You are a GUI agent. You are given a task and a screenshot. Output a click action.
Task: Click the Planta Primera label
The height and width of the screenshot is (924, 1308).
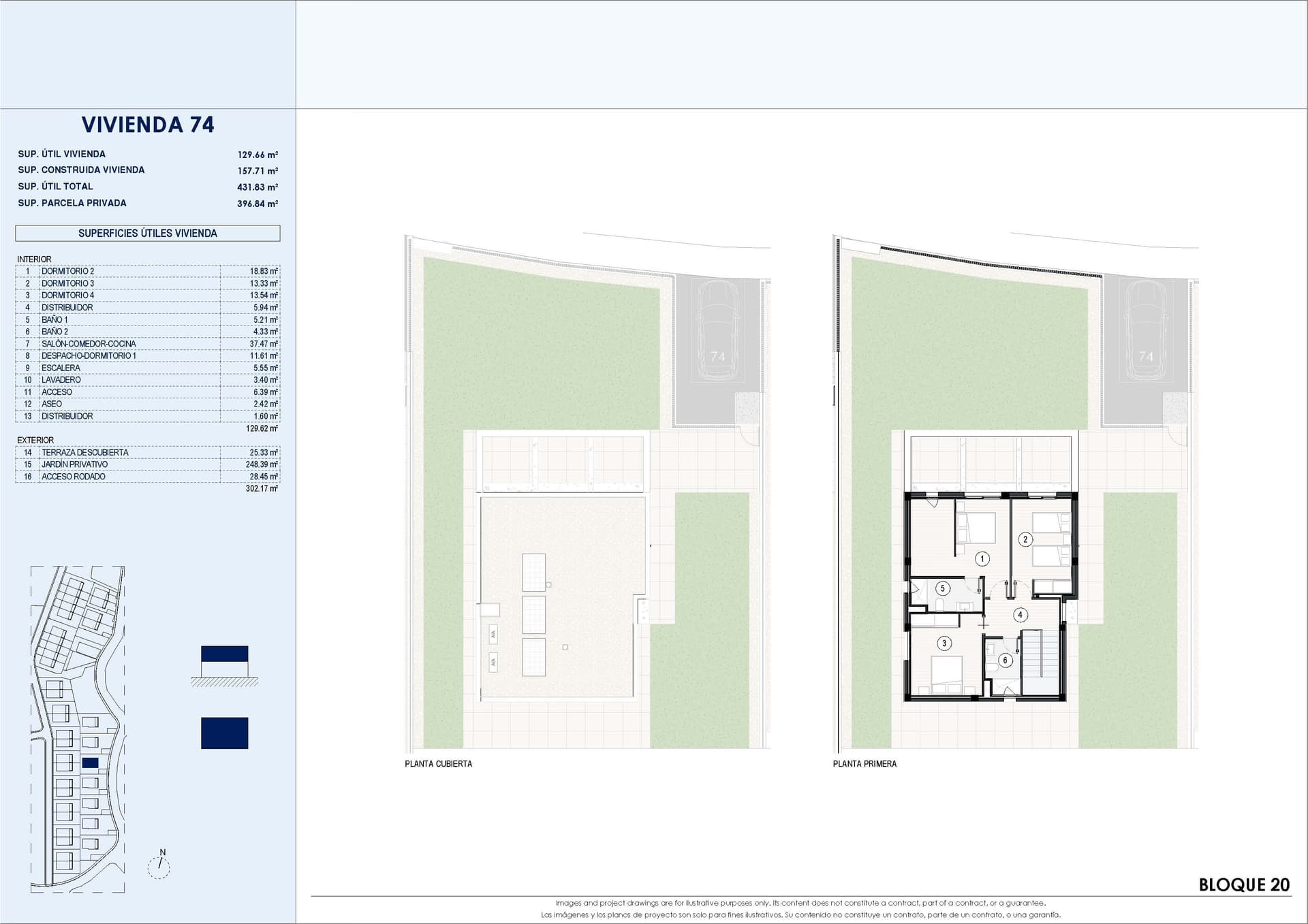pos(865,764)
